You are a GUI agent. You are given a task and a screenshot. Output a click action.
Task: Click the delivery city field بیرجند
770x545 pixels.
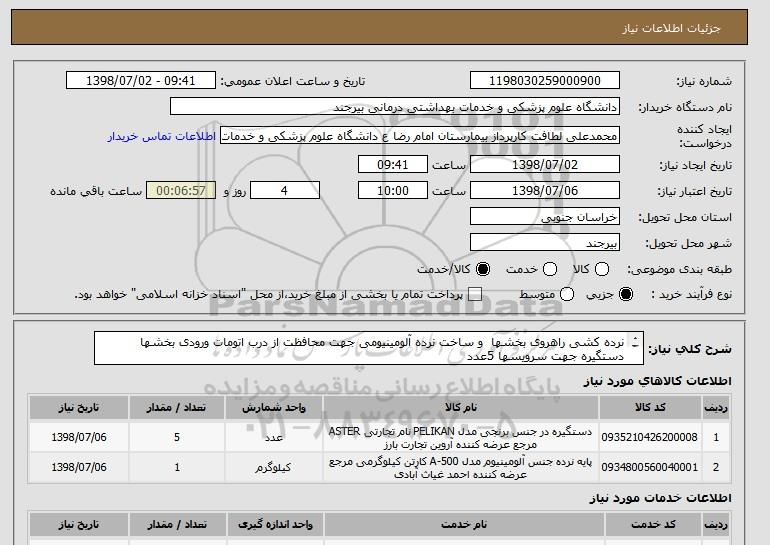545,243
